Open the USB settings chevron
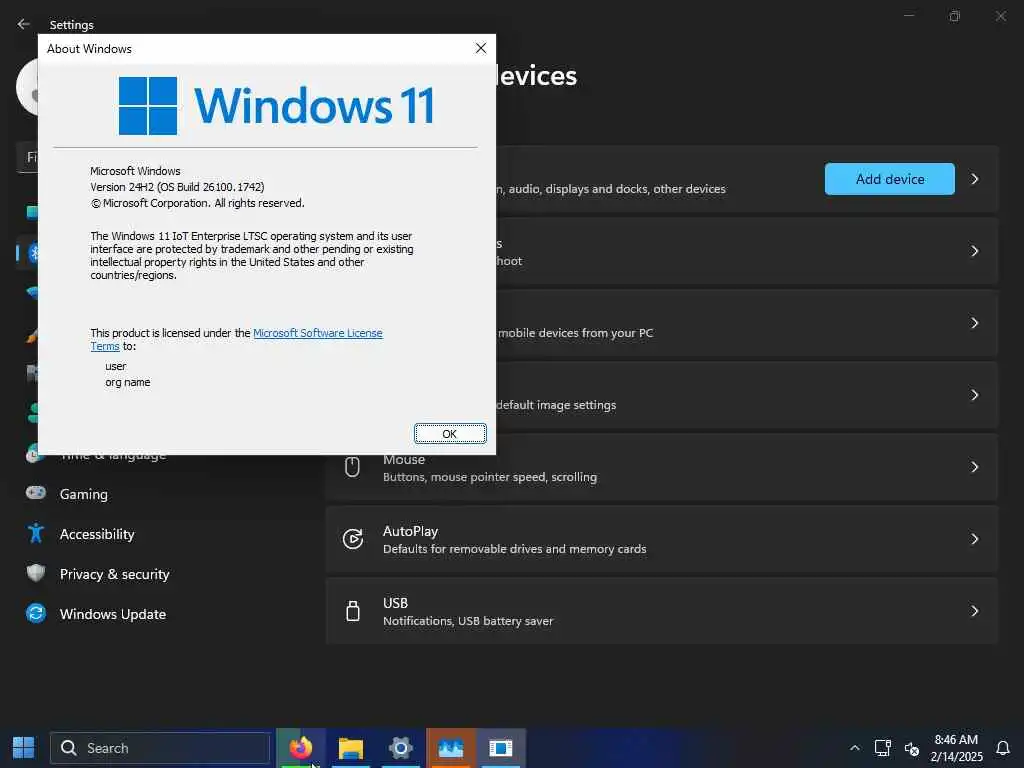Image resolution: width=1024 pixels, height=768 pixels. tap(974, 611)
